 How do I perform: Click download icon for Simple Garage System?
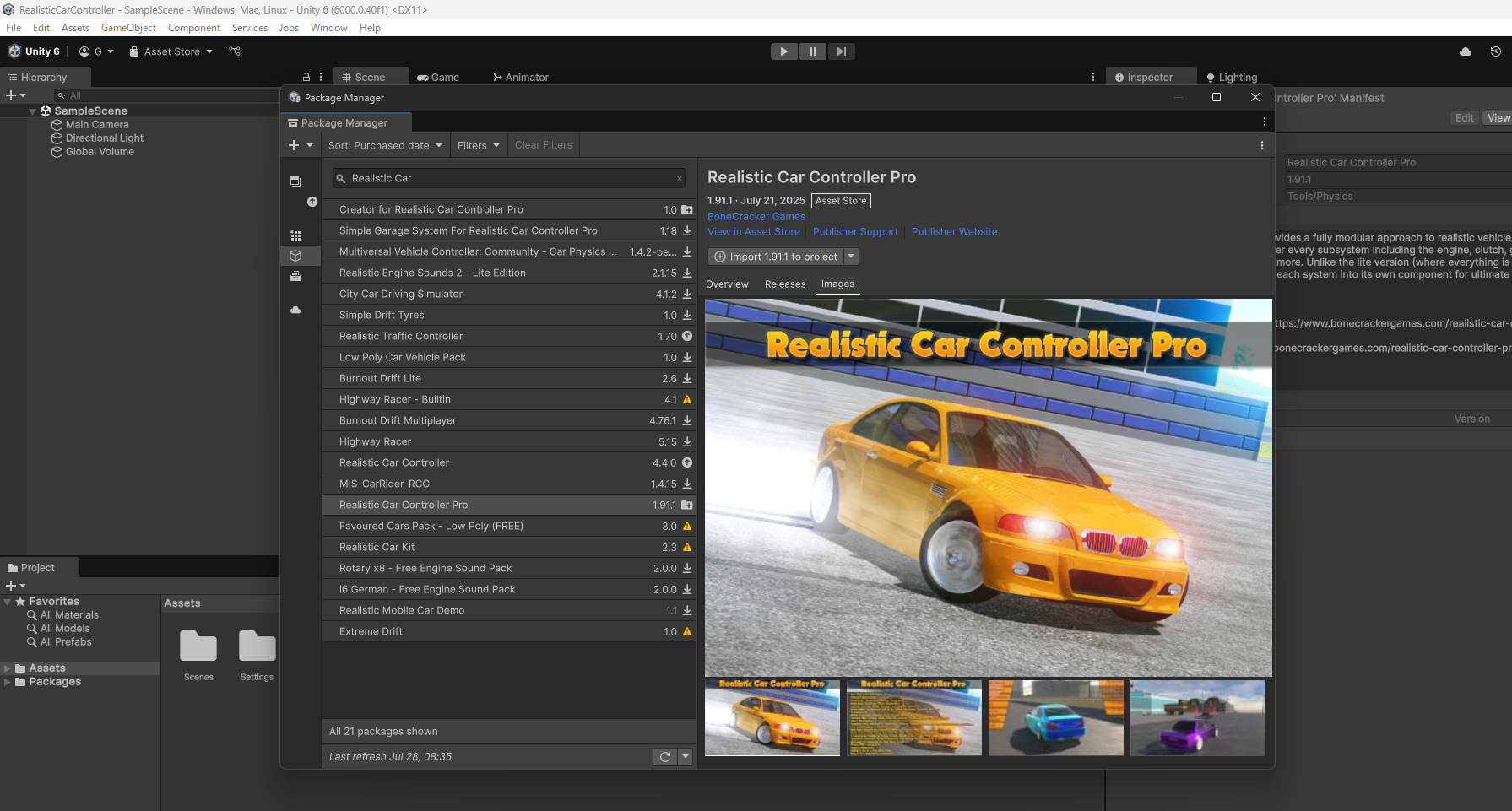[687, 230]
